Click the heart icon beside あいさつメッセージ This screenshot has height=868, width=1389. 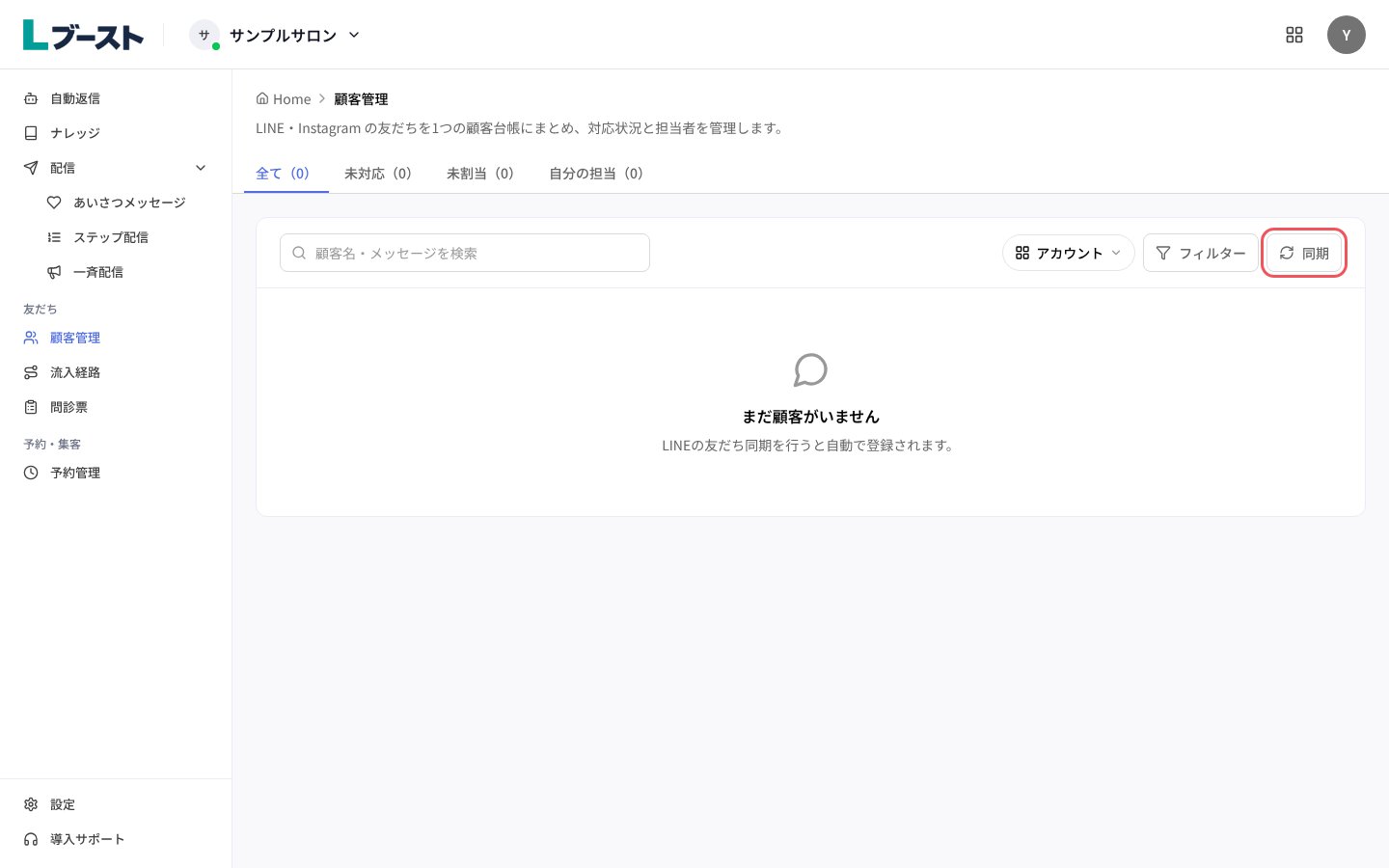tap(54, 203)
